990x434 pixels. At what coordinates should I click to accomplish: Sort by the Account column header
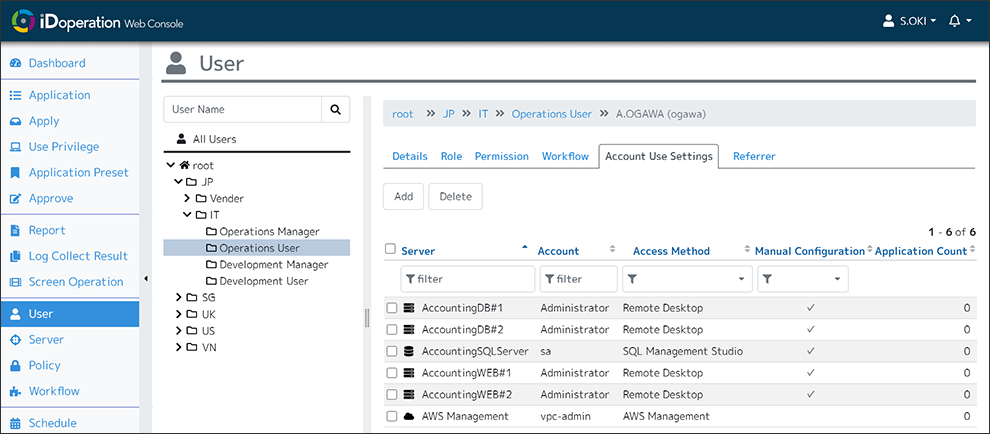[x=558, y=251]
